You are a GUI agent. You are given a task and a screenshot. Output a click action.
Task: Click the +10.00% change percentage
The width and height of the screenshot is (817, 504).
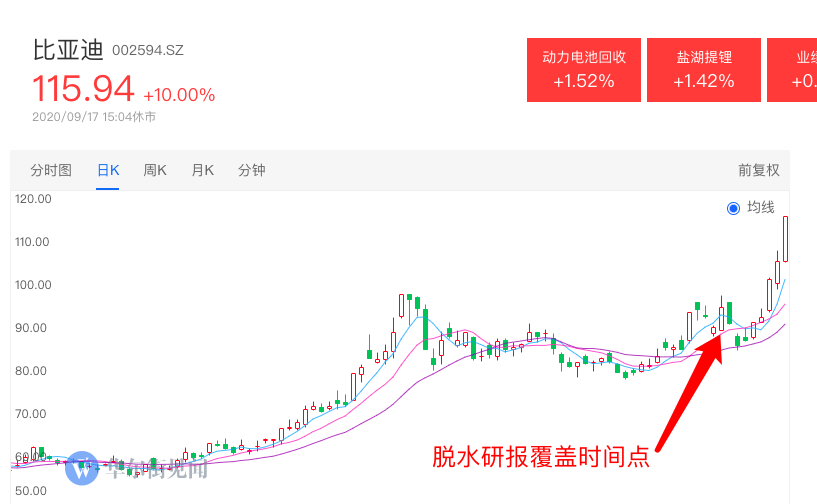(179, 95)
